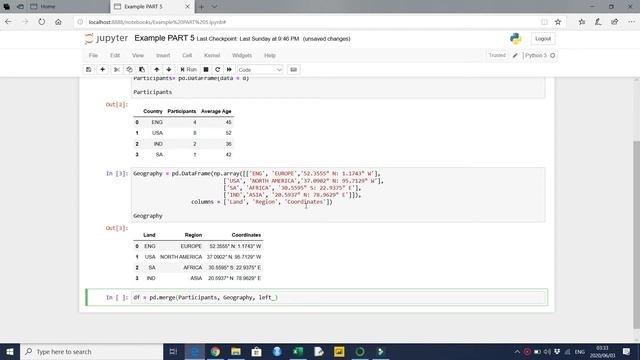Open the favorites hub icon
Screen dimensions: 640x360
pos(582,22)
